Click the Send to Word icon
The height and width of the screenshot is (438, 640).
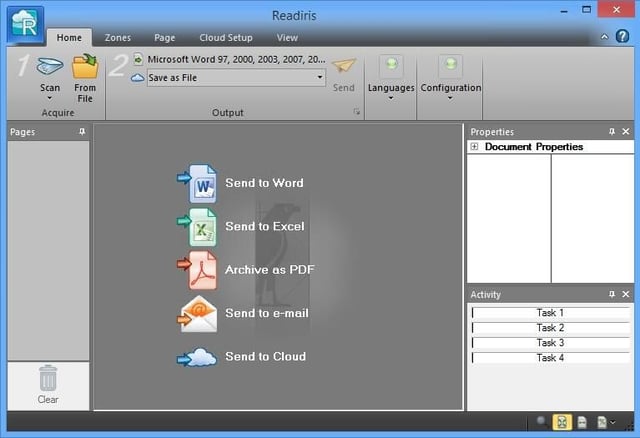(x=198, y=184)
